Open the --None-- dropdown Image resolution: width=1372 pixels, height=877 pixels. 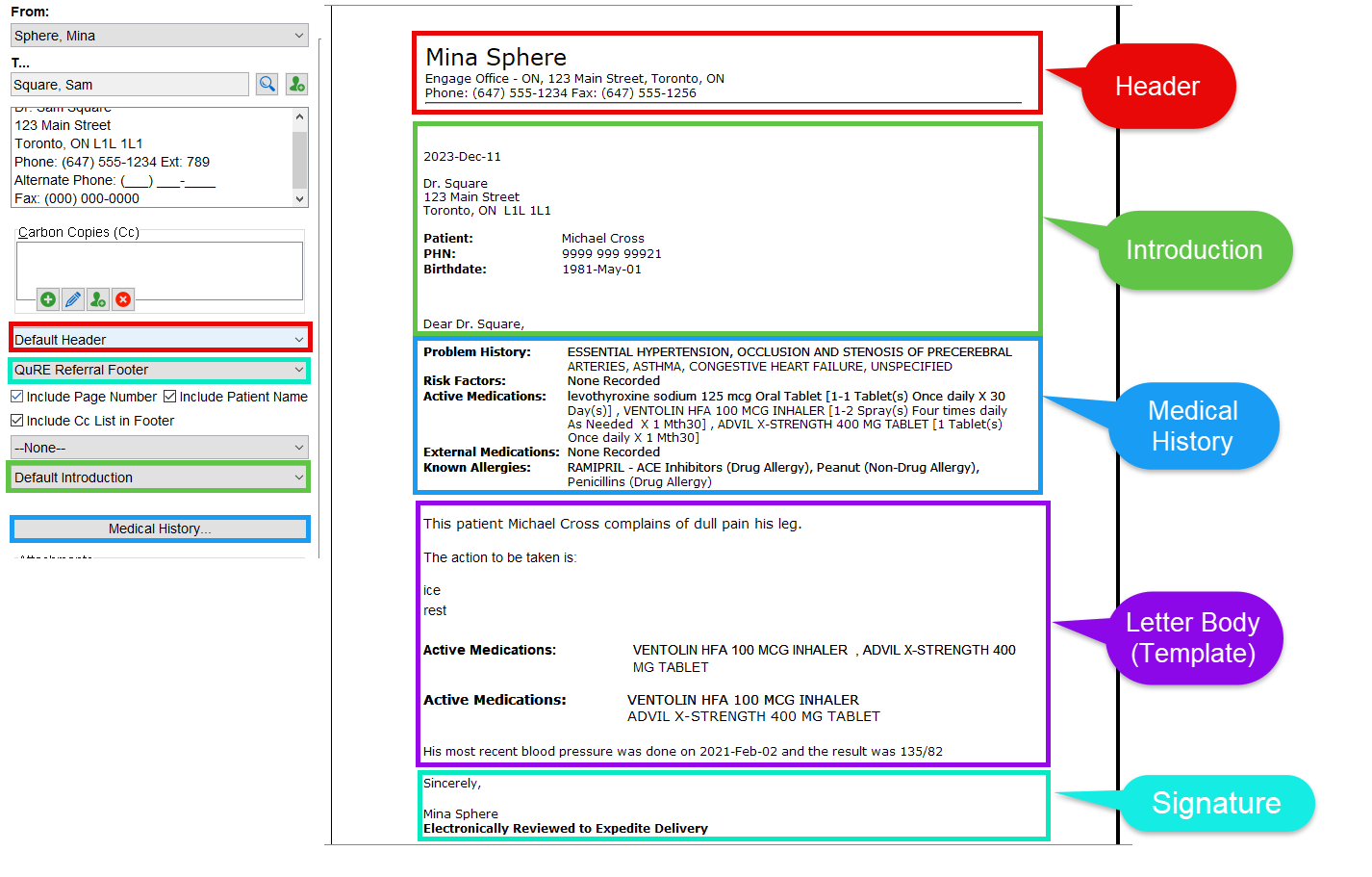click(x=160, y=448)
